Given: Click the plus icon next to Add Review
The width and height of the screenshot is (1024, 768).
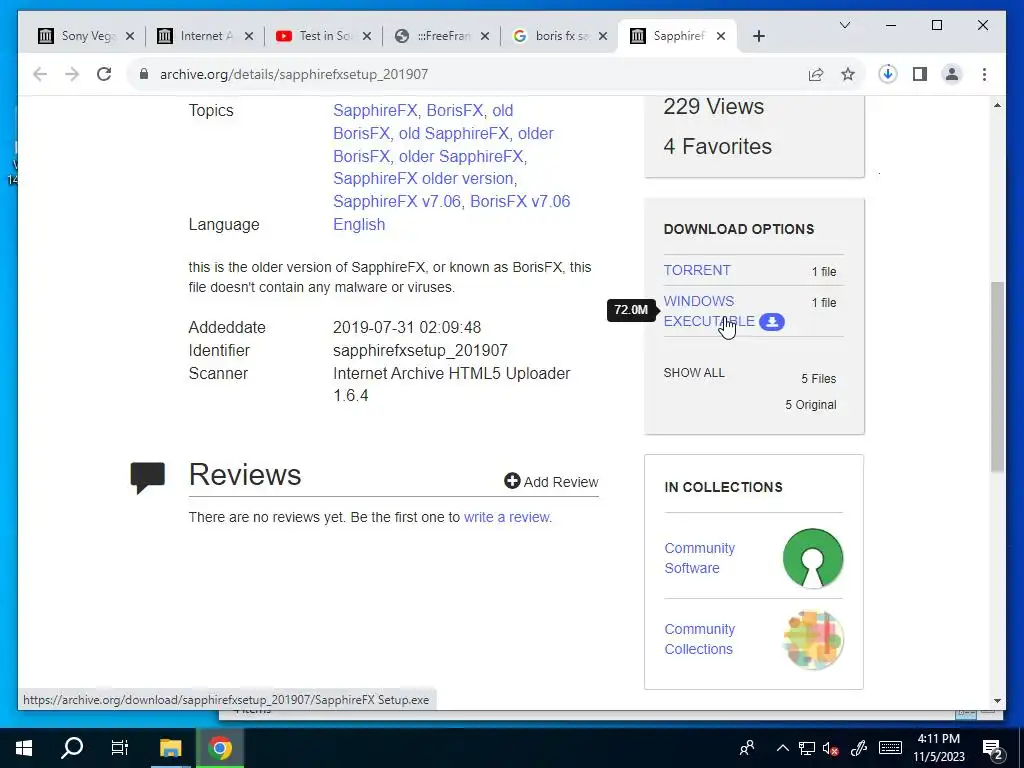Looking at the screenshot, I should tap(512, 481).
